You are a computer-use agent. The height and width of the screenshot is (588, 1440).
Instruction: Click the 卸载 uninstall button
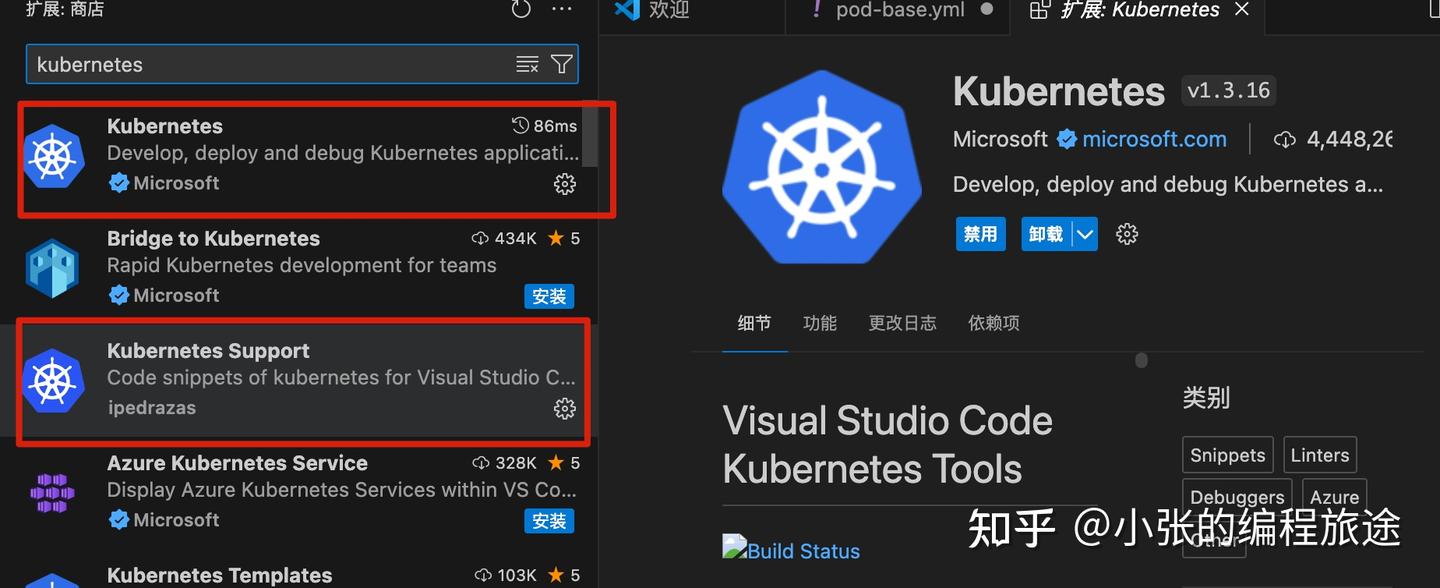pyautogui.click(x=1046, y=234)
